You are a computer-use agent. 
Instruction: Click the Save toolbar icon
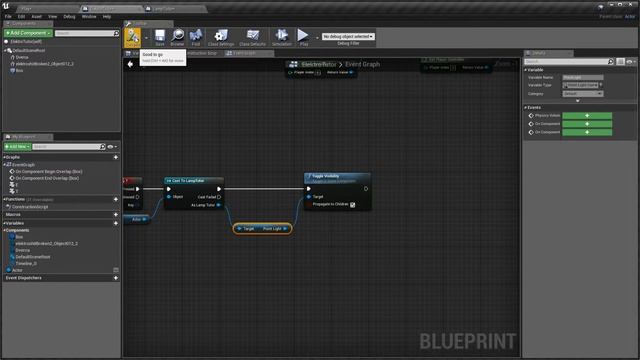[160, 37]
